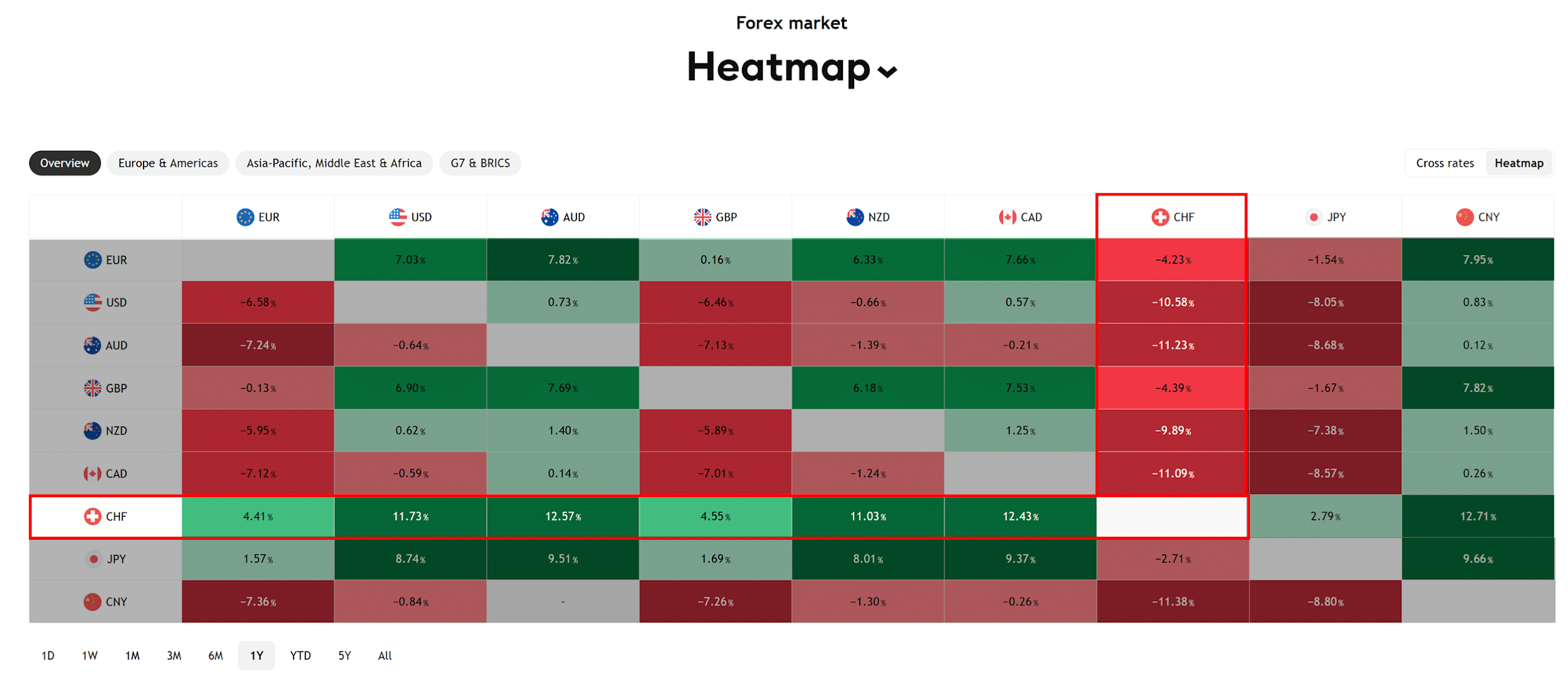1568x674 pixels.
Task: Select the YTD time range
Action: pyautogui.click(x=300, y=655)
